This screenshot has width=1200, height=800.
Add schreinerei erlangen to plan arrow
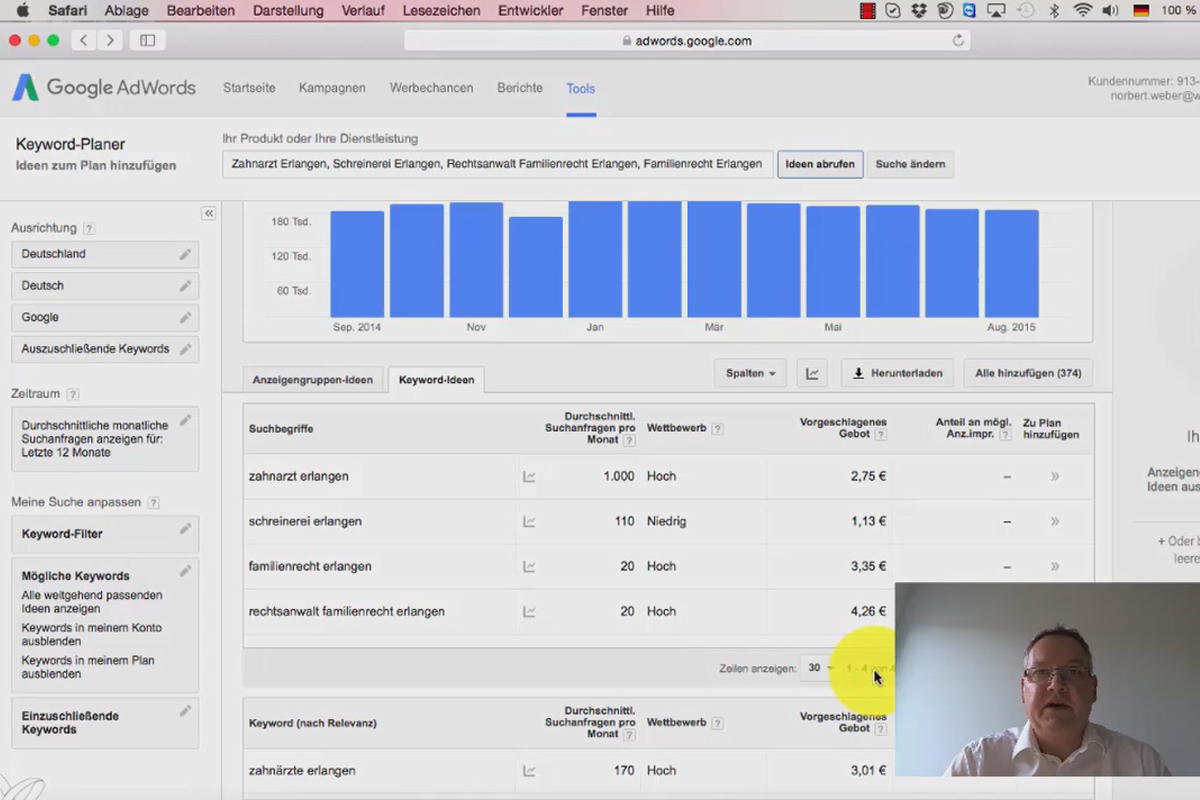[x=1054, y=522]
